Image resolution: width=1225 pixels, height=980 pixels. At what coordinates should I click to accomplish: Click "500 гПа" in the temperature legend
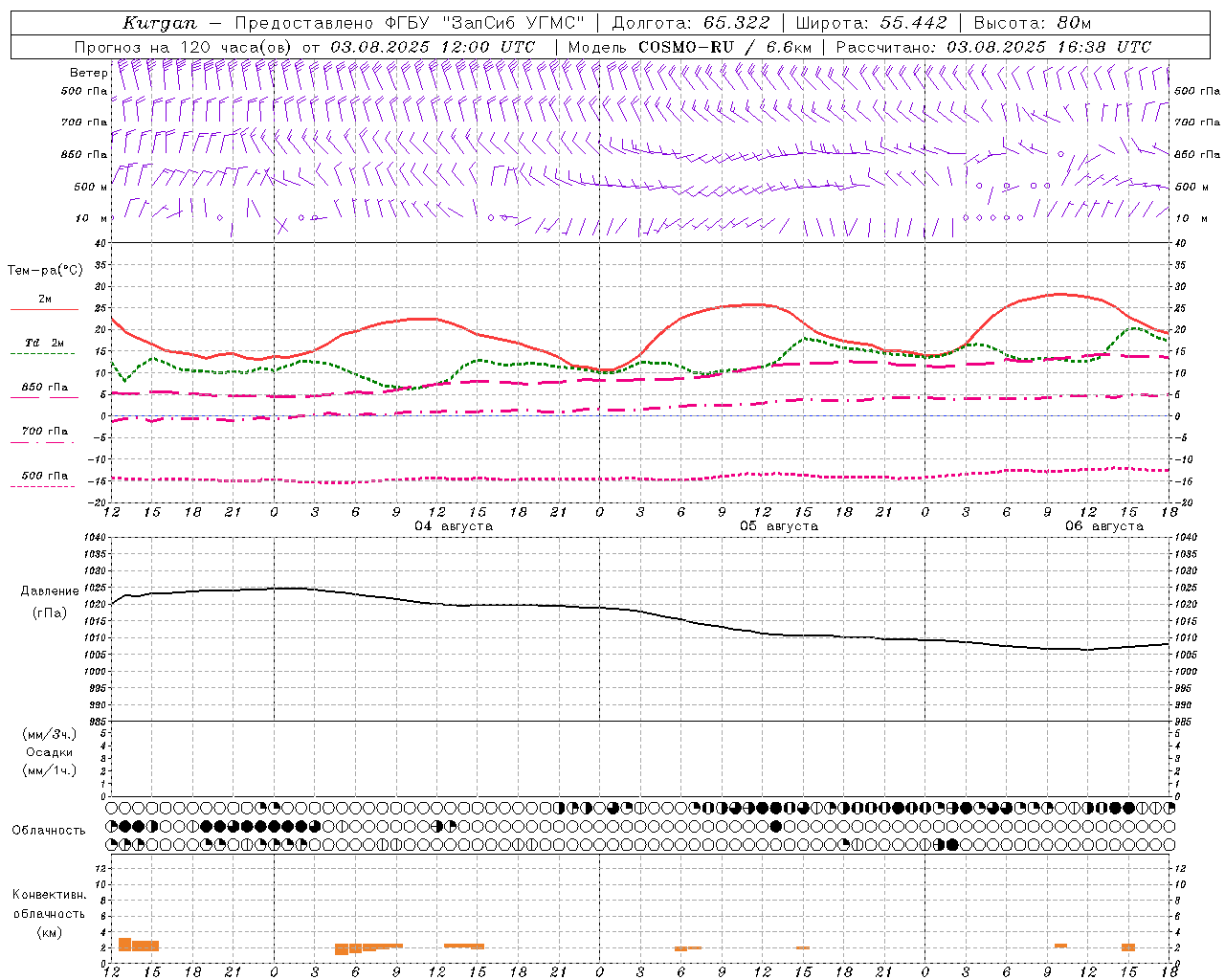coord(44,476)
